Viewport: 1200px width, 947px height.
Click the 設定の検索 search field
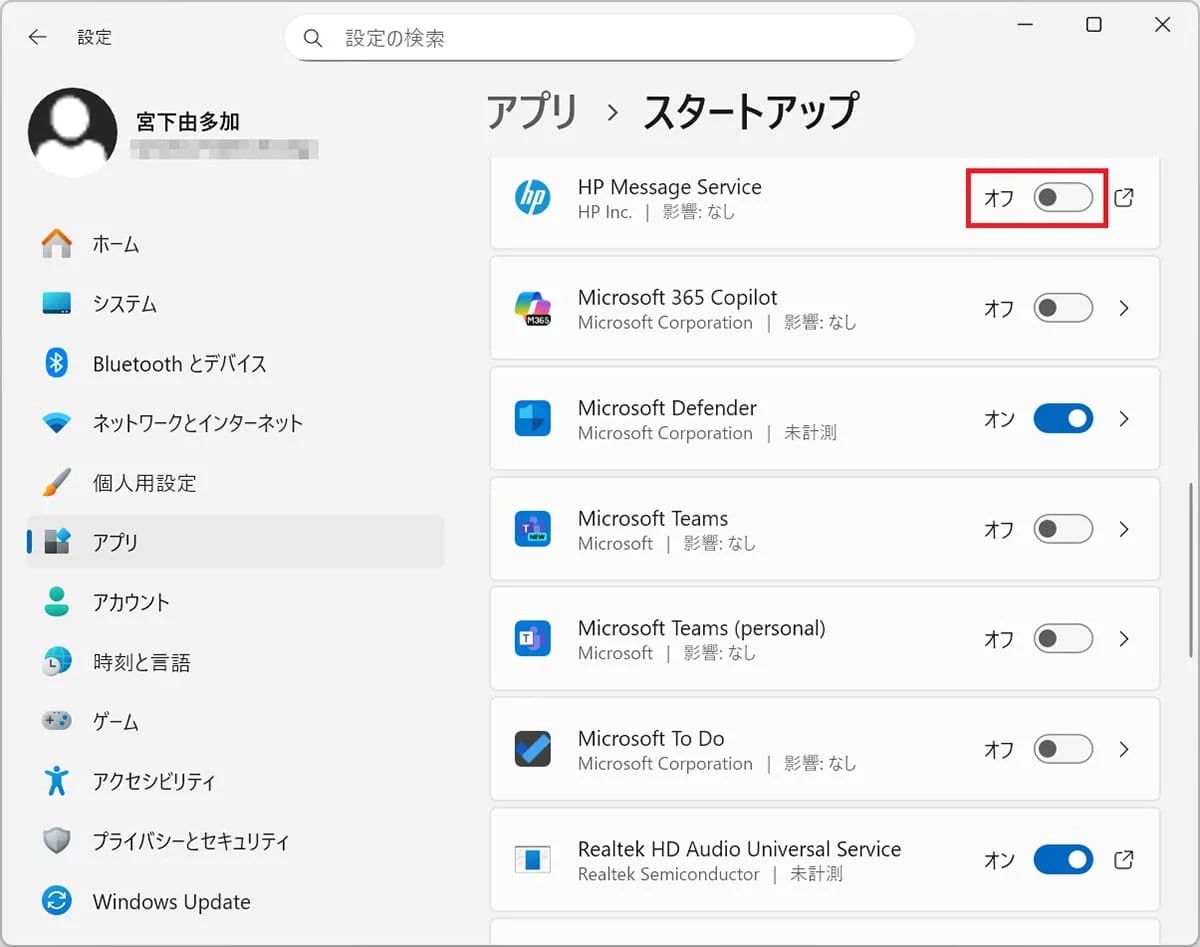pos(600,37)
